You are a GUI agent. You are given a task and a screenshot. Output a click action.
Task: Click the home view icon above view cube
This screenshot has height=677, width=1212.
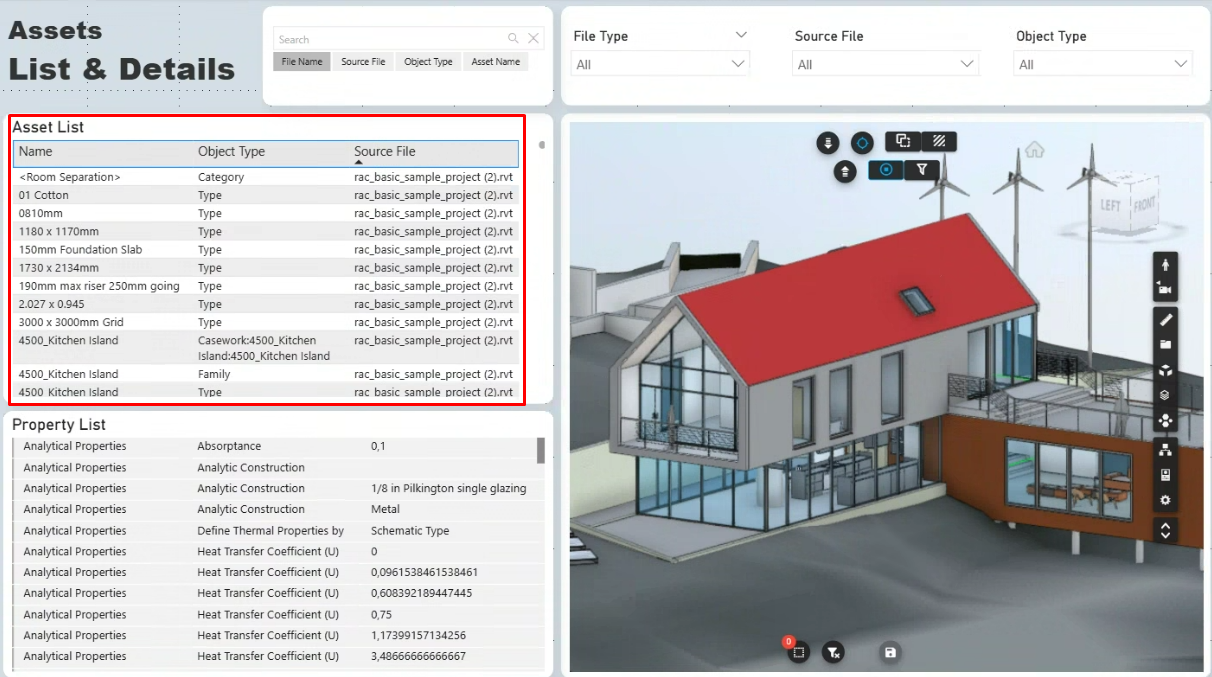1034,150
